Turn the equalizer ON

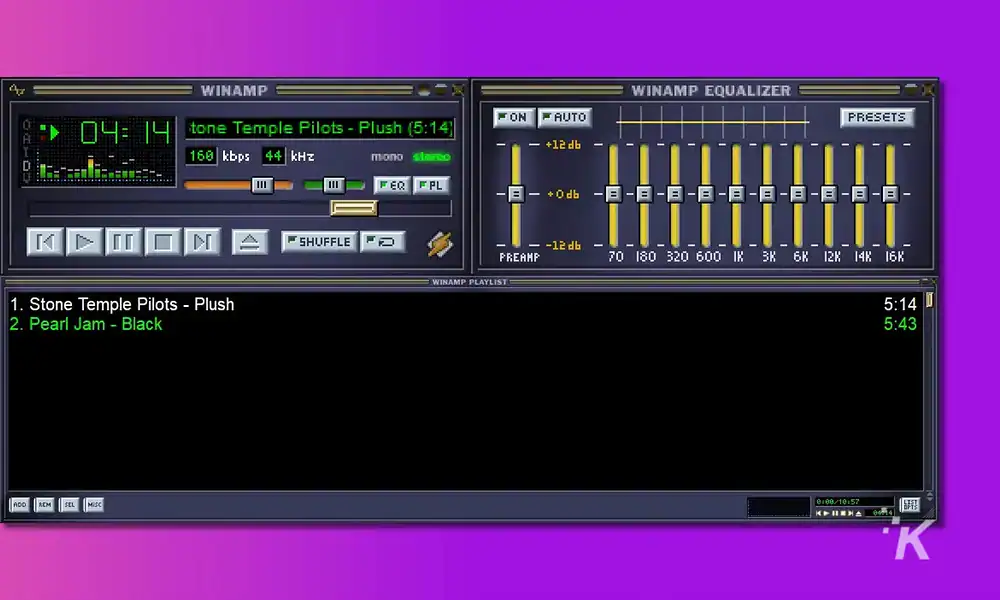(513, 117)
